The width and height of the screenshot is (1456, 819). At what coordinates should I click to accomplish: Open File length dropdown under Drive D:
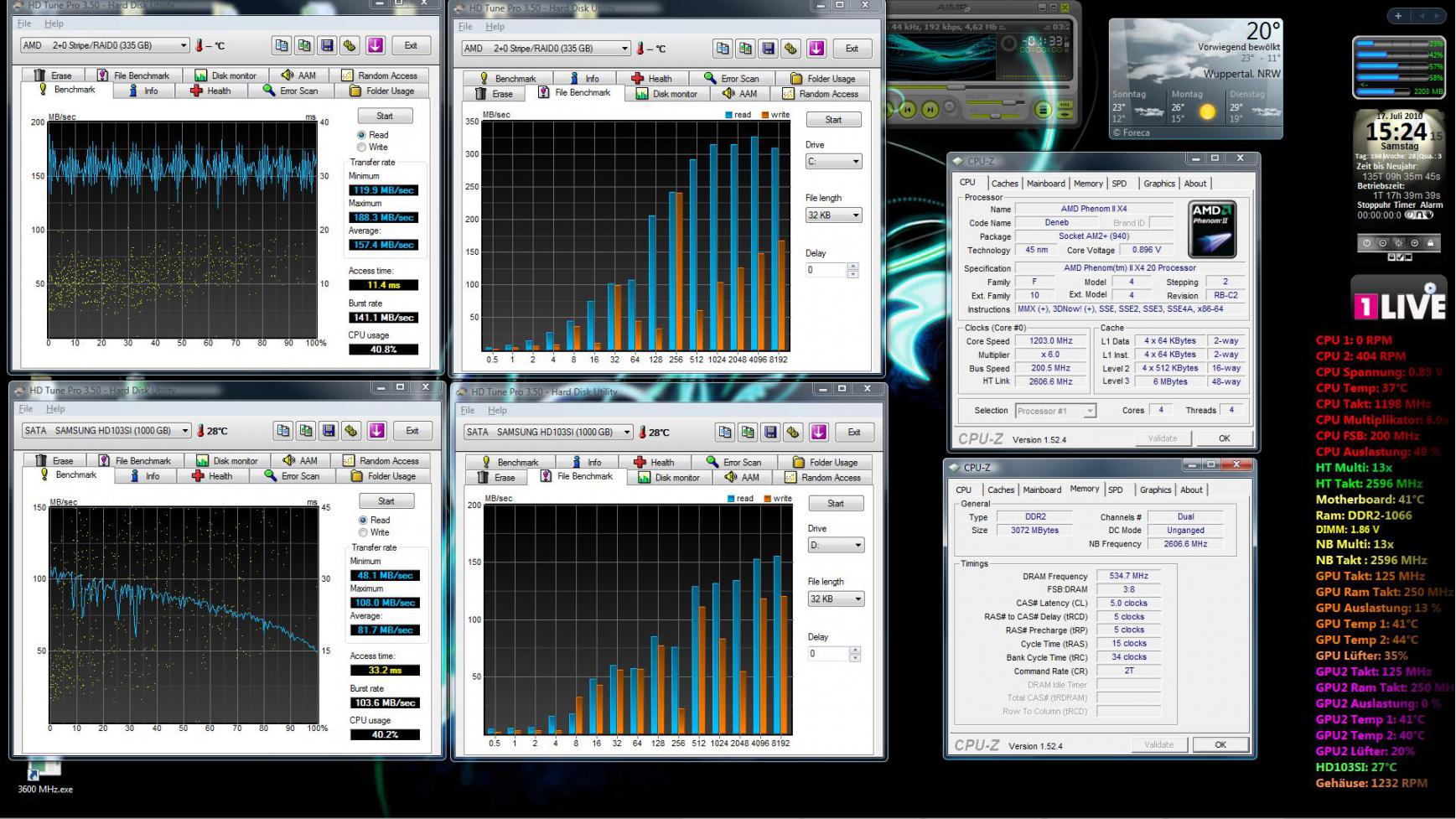click(836, 599)
